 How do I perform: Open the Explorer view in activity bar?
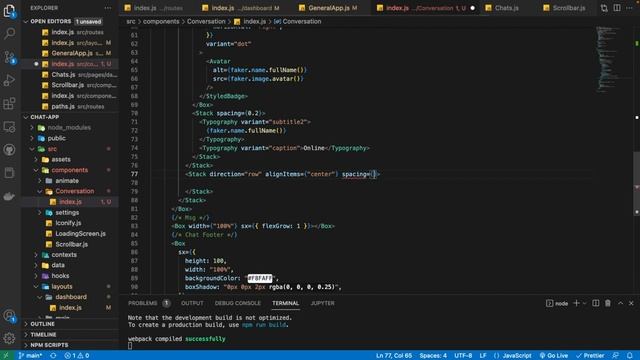click(x=9, y=11)
